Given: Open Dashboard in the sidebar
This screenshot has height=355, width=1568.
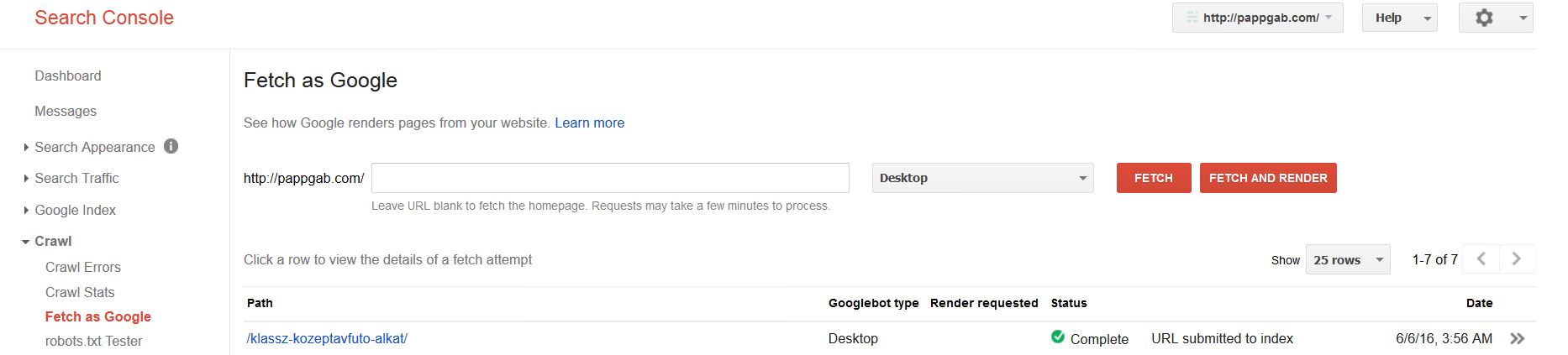Looking at the screenshot, I should click(x=68, y=76).
